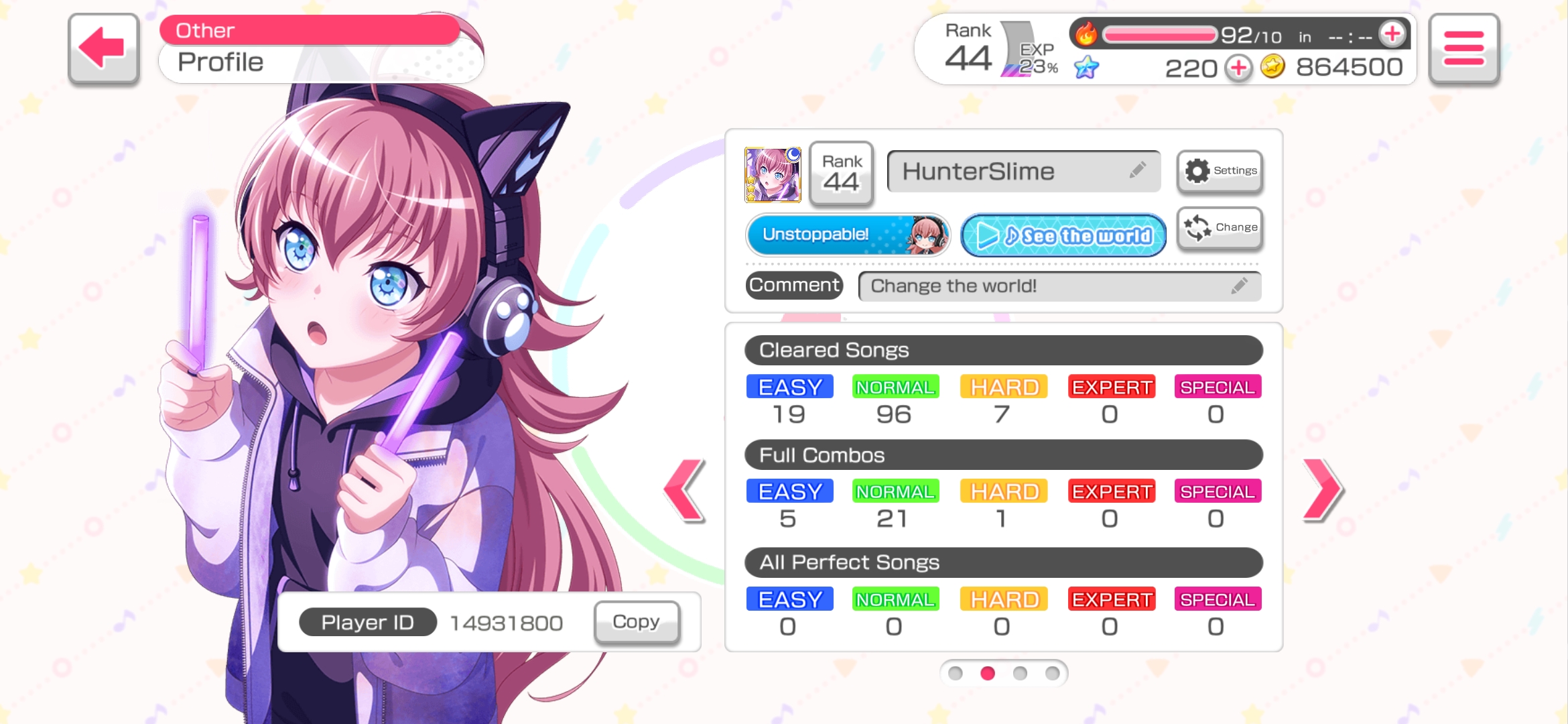Tap the pink back arrow button
This screenshot has width=1568, height=724.
(x=103, y=49)
